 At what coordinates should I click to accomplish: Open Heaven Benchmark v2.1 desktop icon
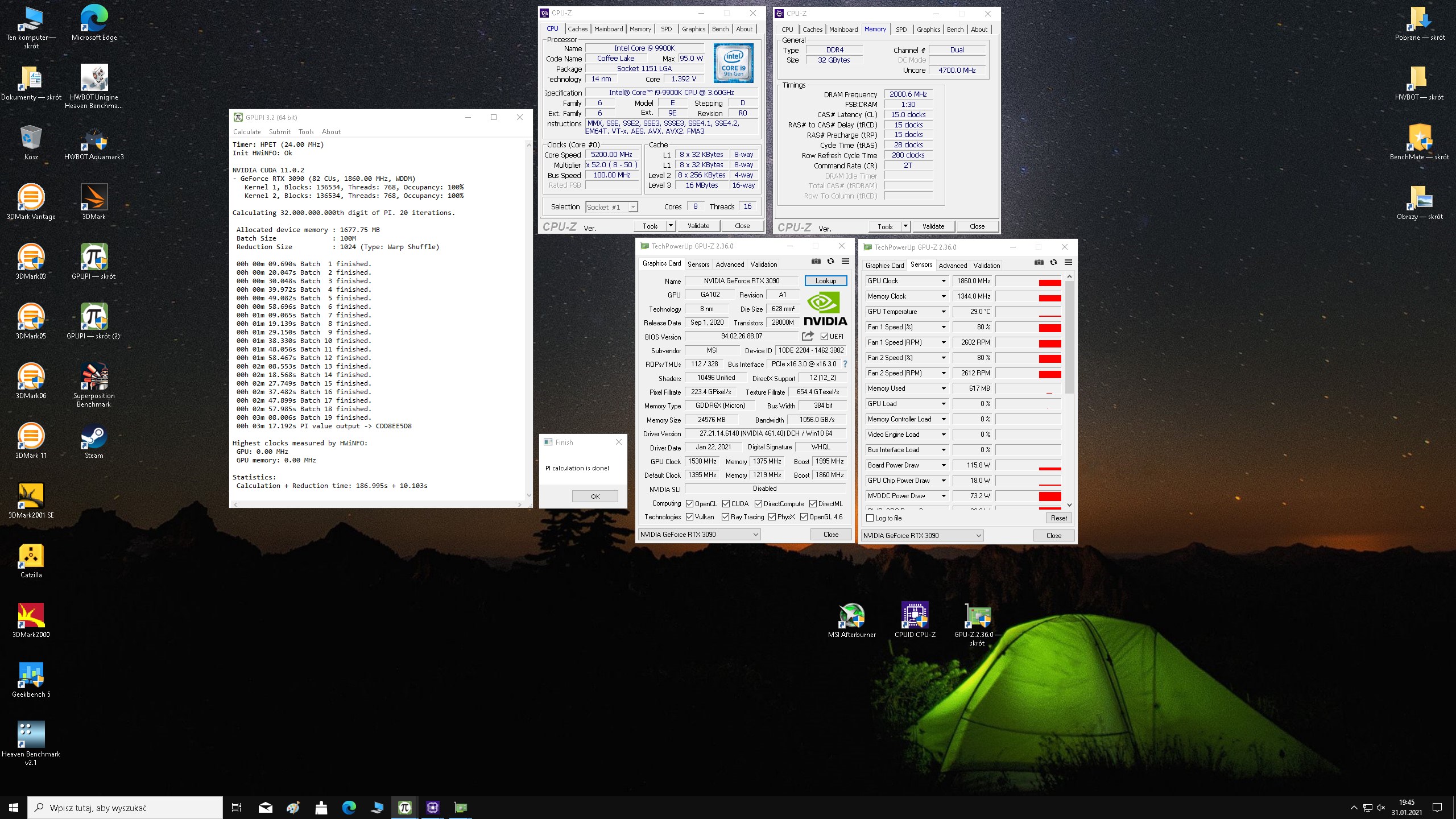coord(31,744)
